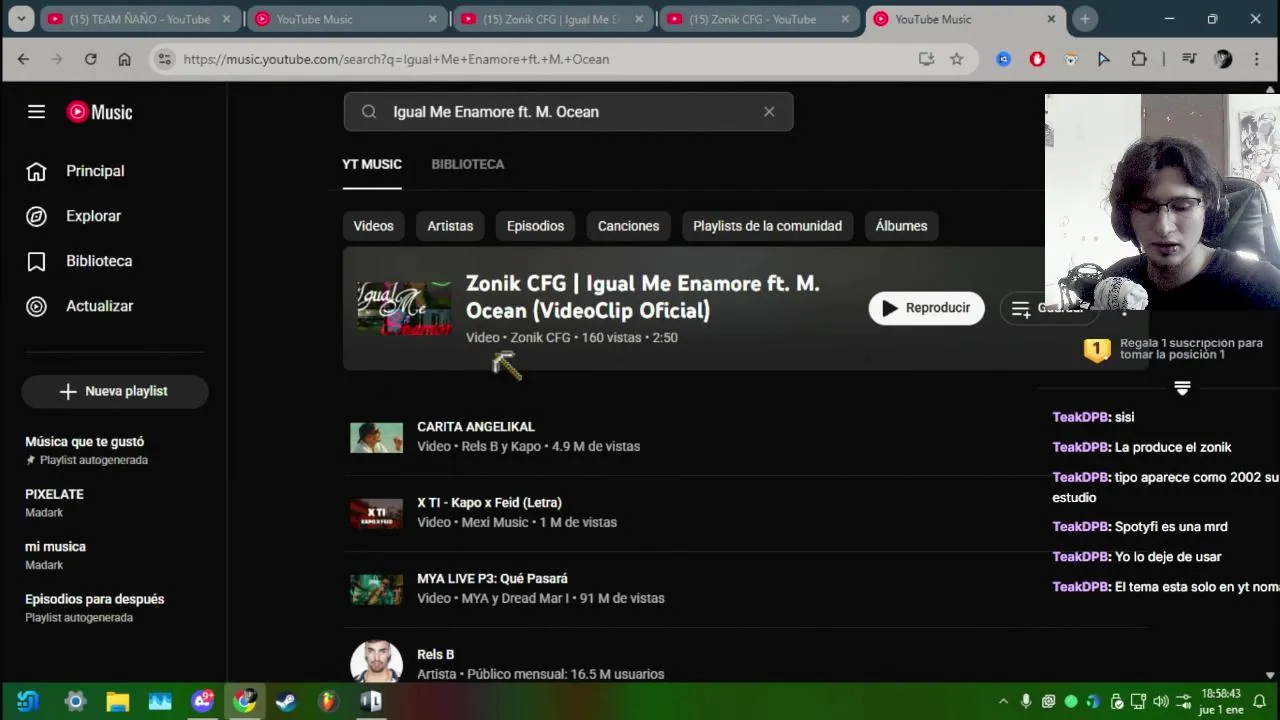Open Windows notifications bell
Image resolution: width=1280 pixels, height=720 pixels.
coord(1260,701)
